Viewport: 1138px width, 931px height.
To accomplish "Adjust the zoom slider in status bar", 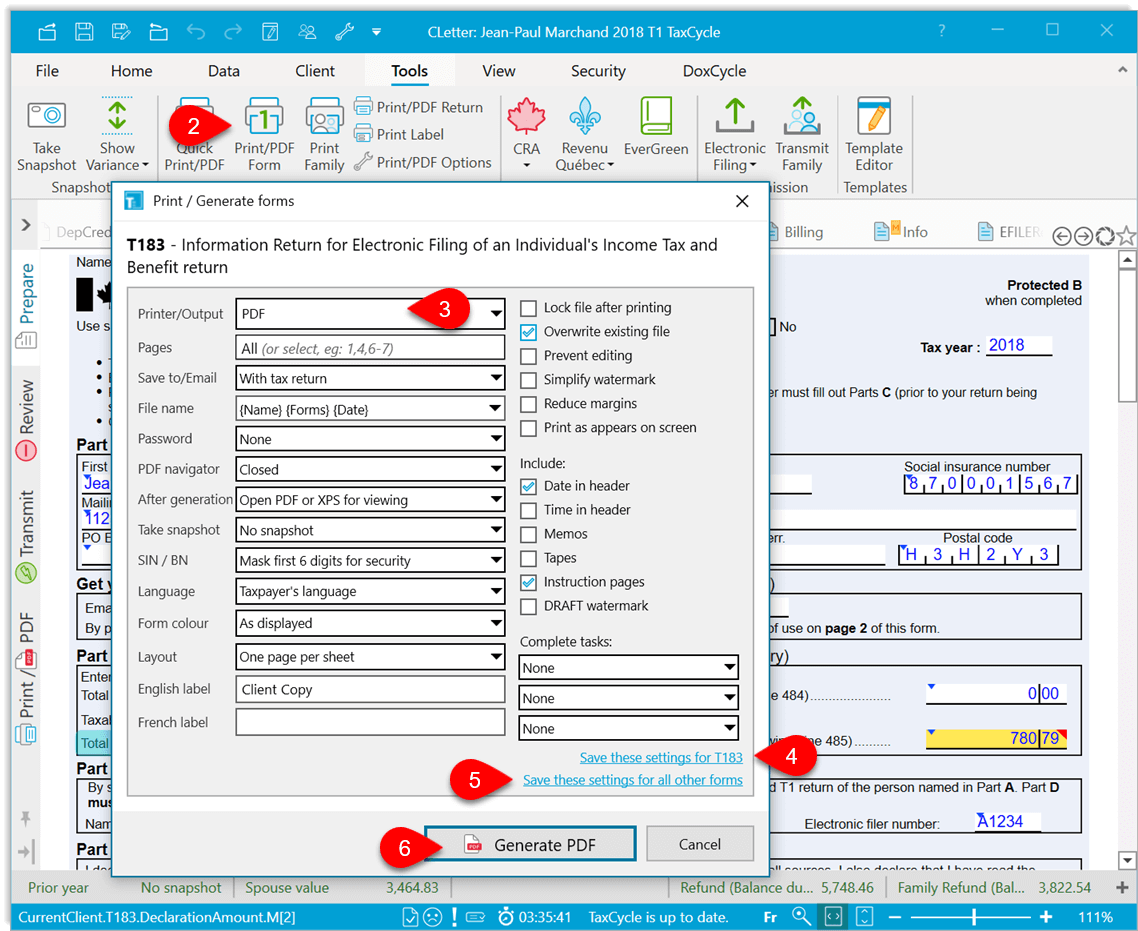I will tap(973, 916).
